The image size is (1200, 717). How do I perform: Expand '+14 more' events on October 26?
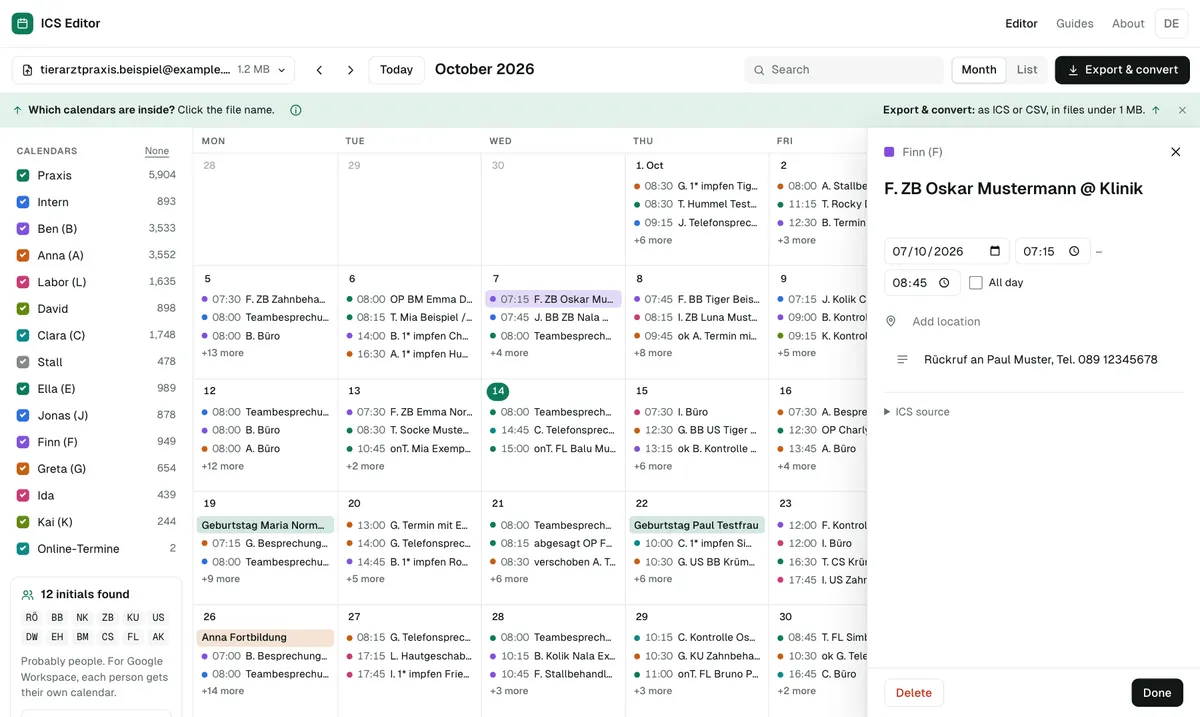tap(222, 691)
